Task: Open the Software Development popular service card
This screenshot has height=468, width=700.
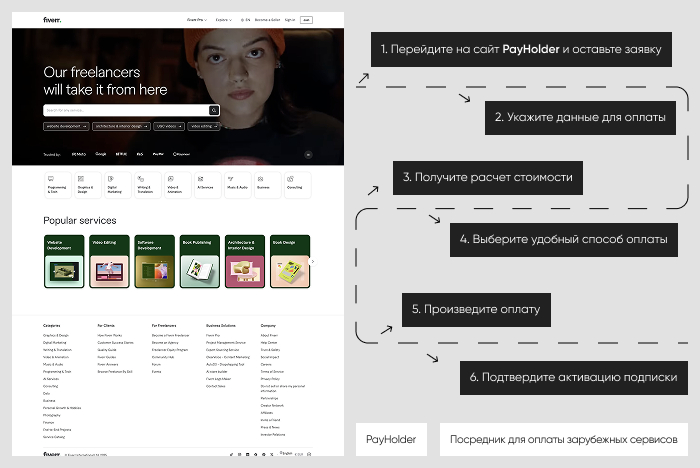Action: pyautogui.click(x=154, y=261)
